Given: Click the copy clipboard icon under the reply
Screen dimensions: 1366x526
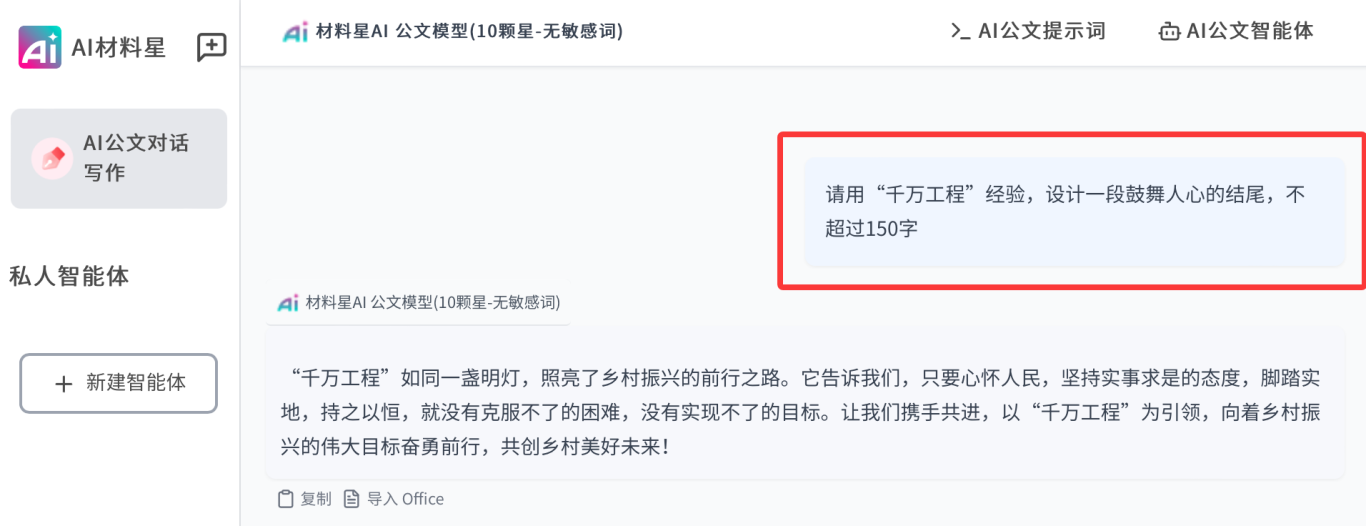Looking at the screenshot, I should point(286,499).
